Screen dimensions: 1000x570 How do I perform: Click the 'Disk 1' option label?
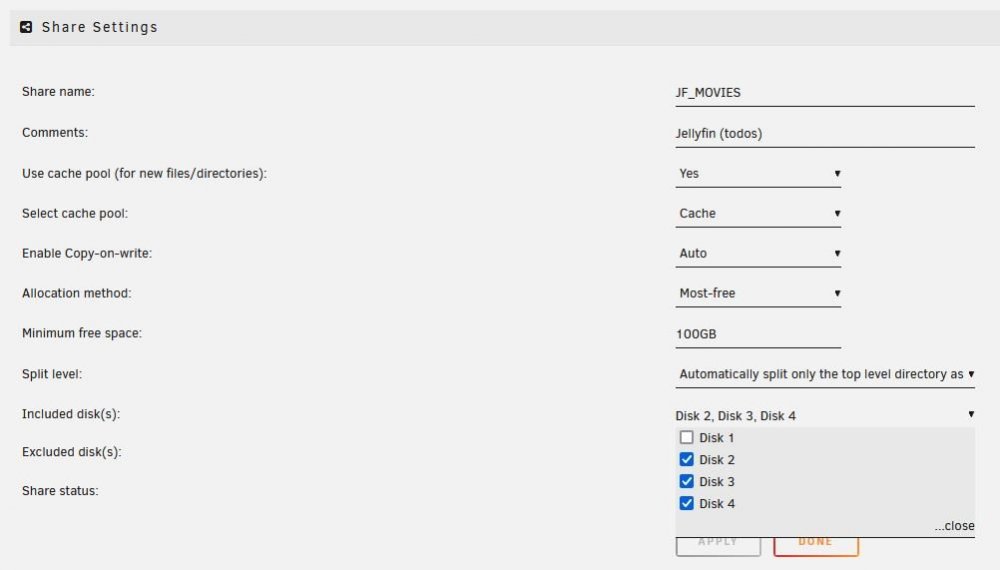(x=717, y=438)
